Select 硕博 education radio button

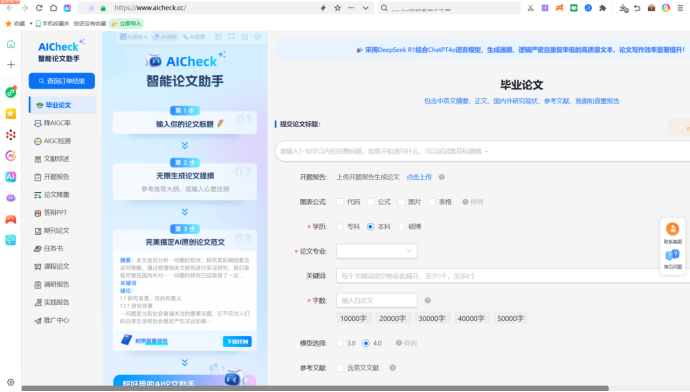401,227
